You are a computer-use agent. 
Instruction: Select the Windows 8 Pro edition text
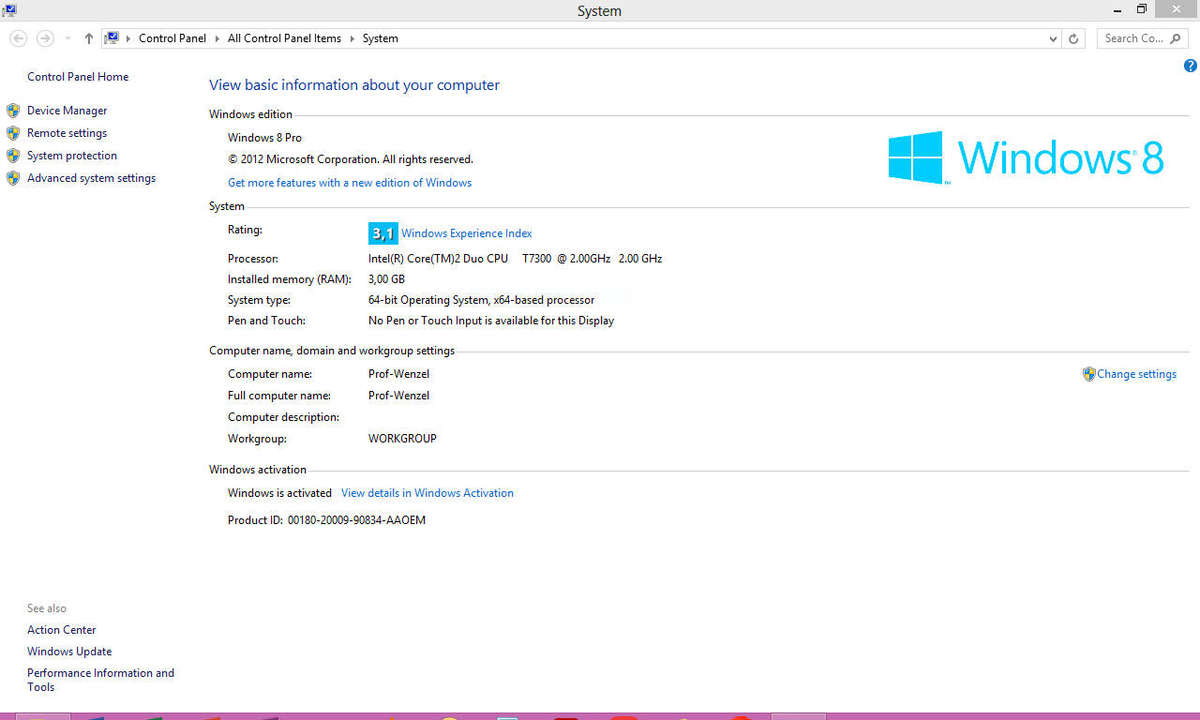(x=265, y=138)
